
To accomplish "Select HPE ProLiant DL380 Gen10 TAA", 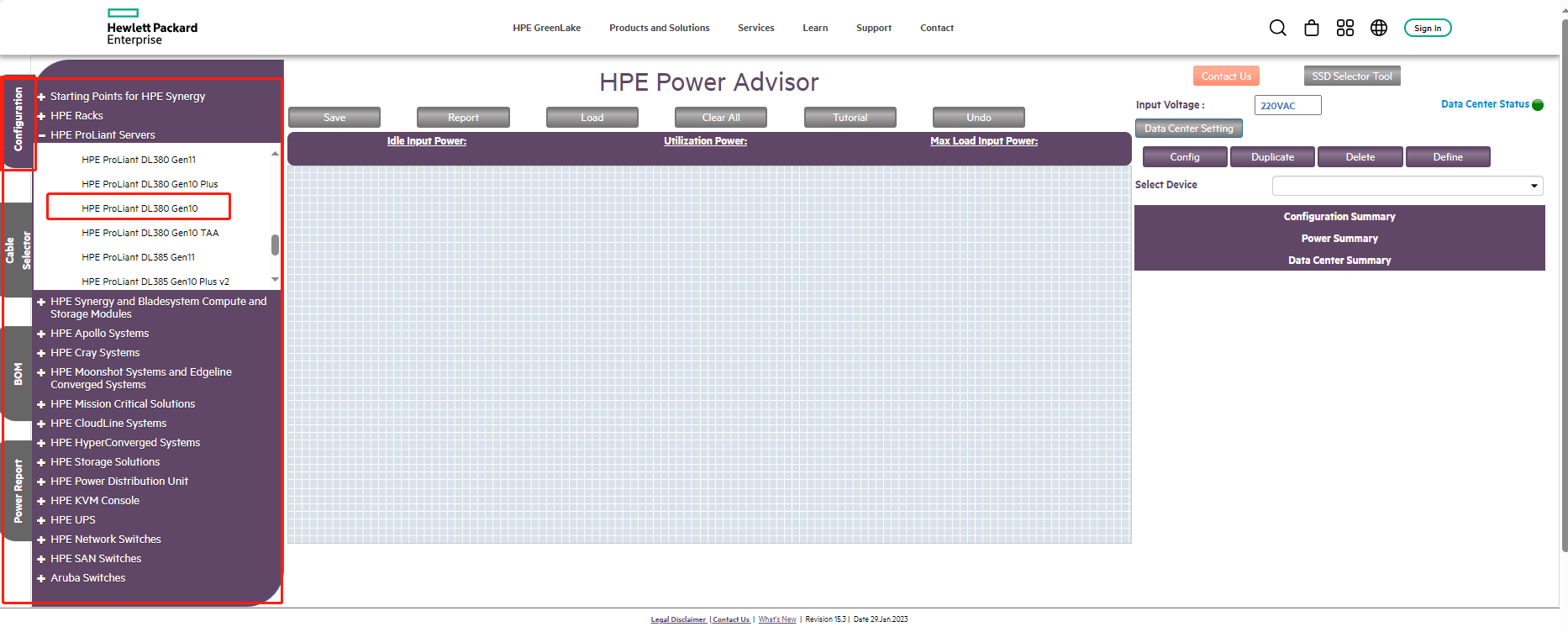I will (150, 233).
